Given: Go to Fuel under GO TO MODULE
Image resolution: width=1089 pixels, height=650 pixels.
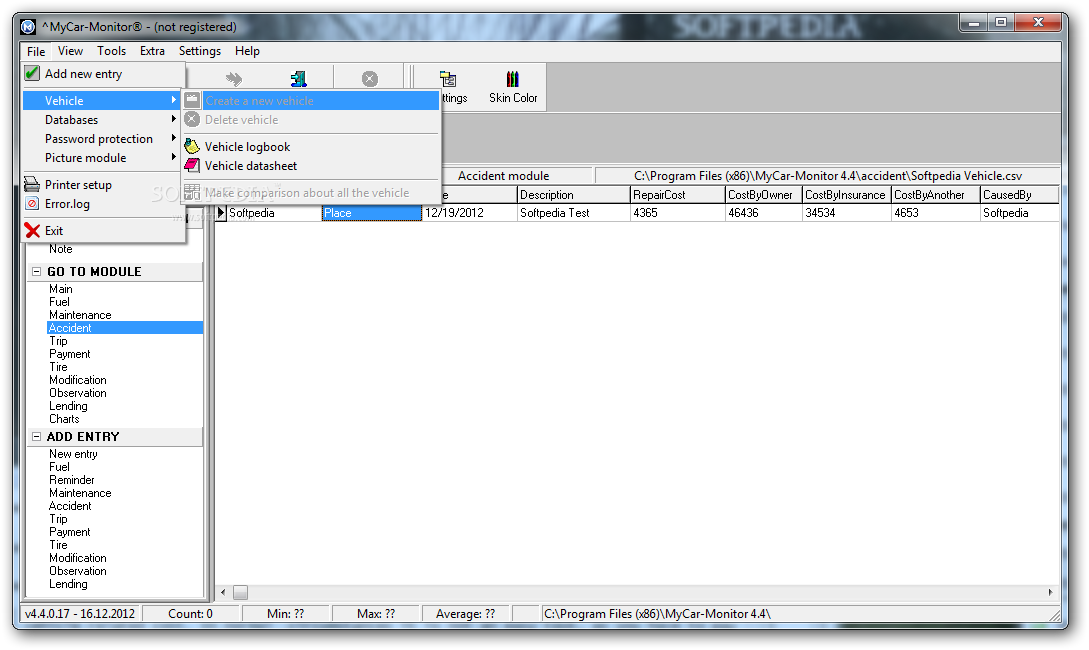Looking at the screenshot, I should pyautogui.click(x=59, y=302).
